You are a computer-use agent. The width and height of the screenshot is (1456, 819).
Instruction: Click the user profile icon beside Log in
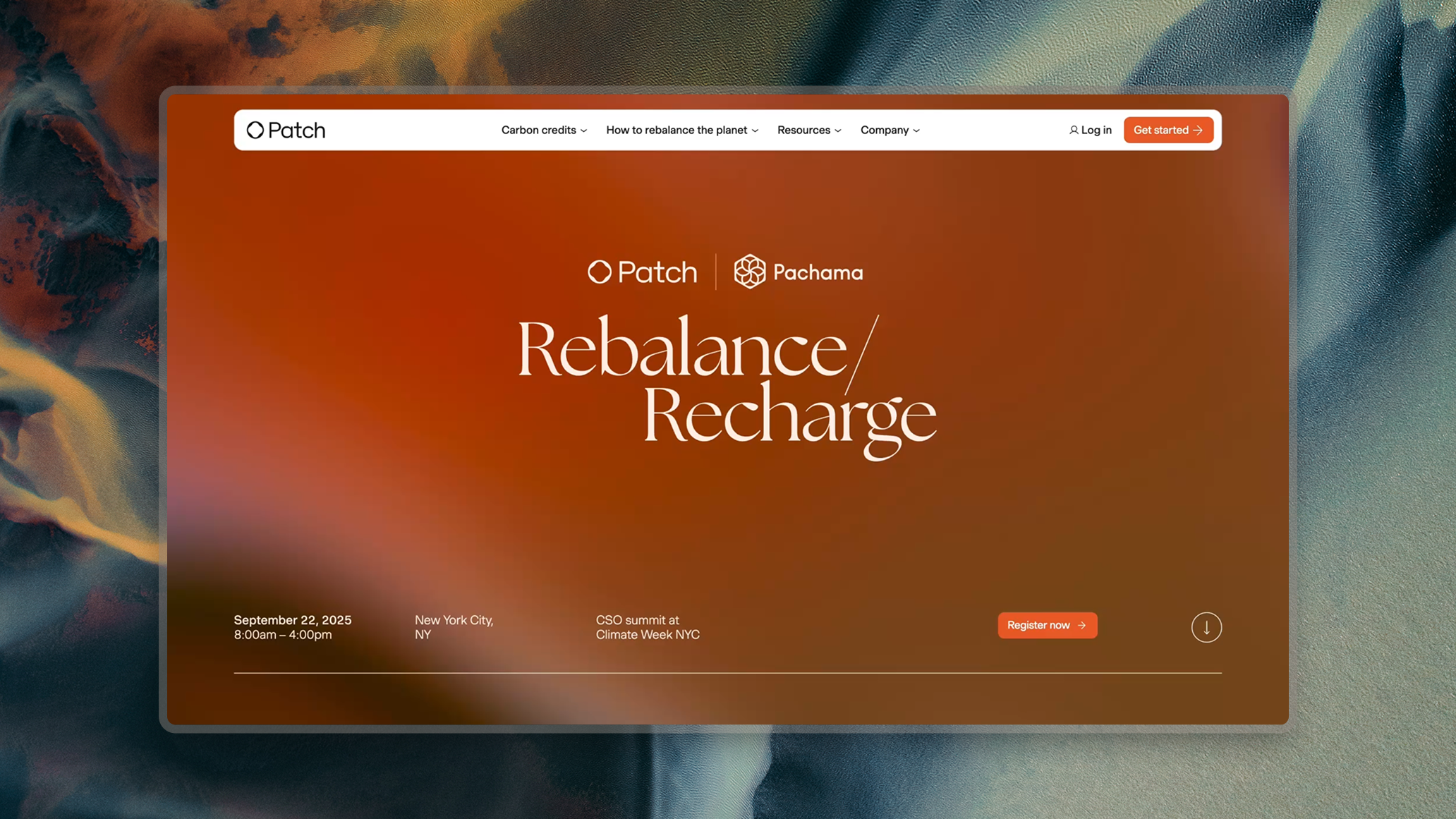[x=1073, y=130]
